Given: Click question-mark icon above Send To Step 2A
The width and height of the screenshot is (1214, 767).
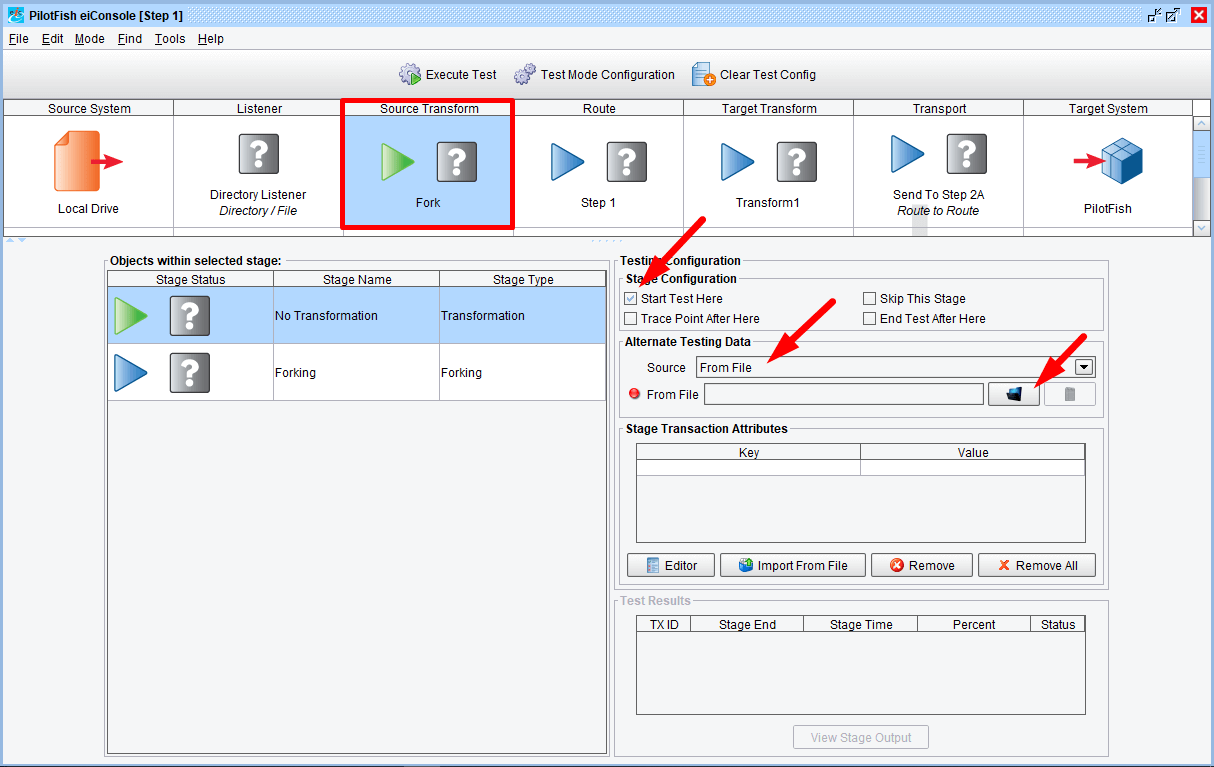Looking at the screenshot, I should pos(966,154).
